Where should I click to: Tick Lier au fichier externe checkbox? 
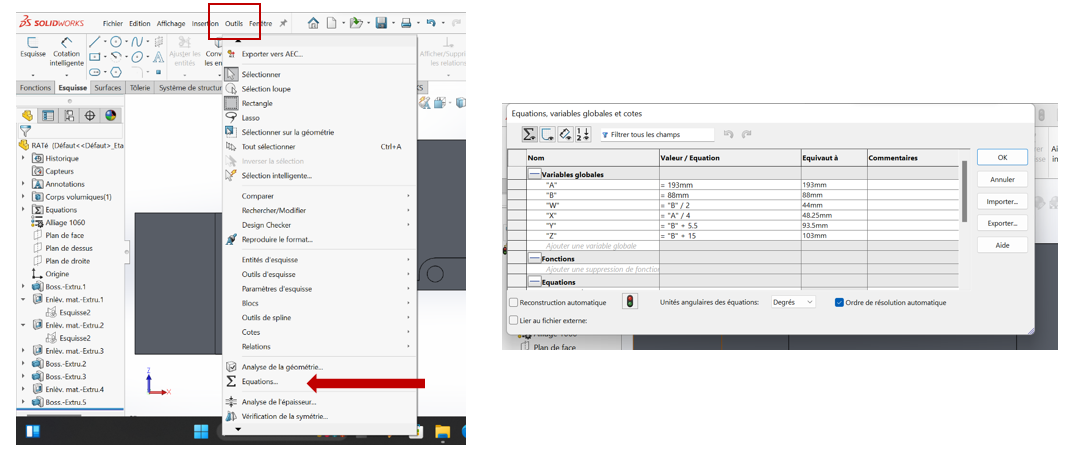point(514,320)
